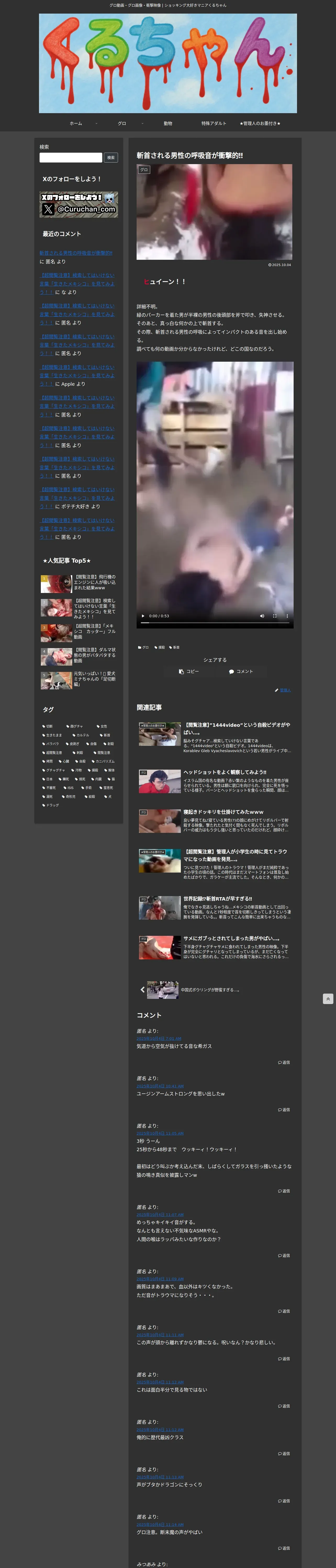
Task: Expand the グロ submenu arrow
Action: tap(143, 124)
